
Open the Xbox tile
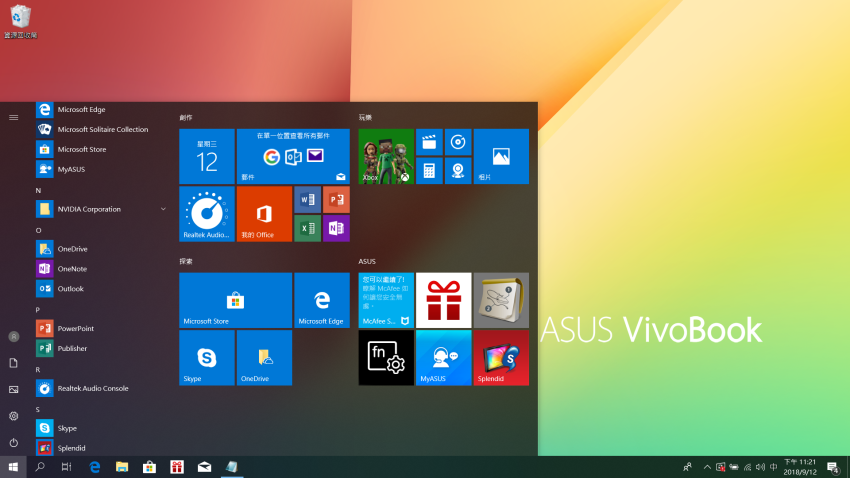(386, 157)
